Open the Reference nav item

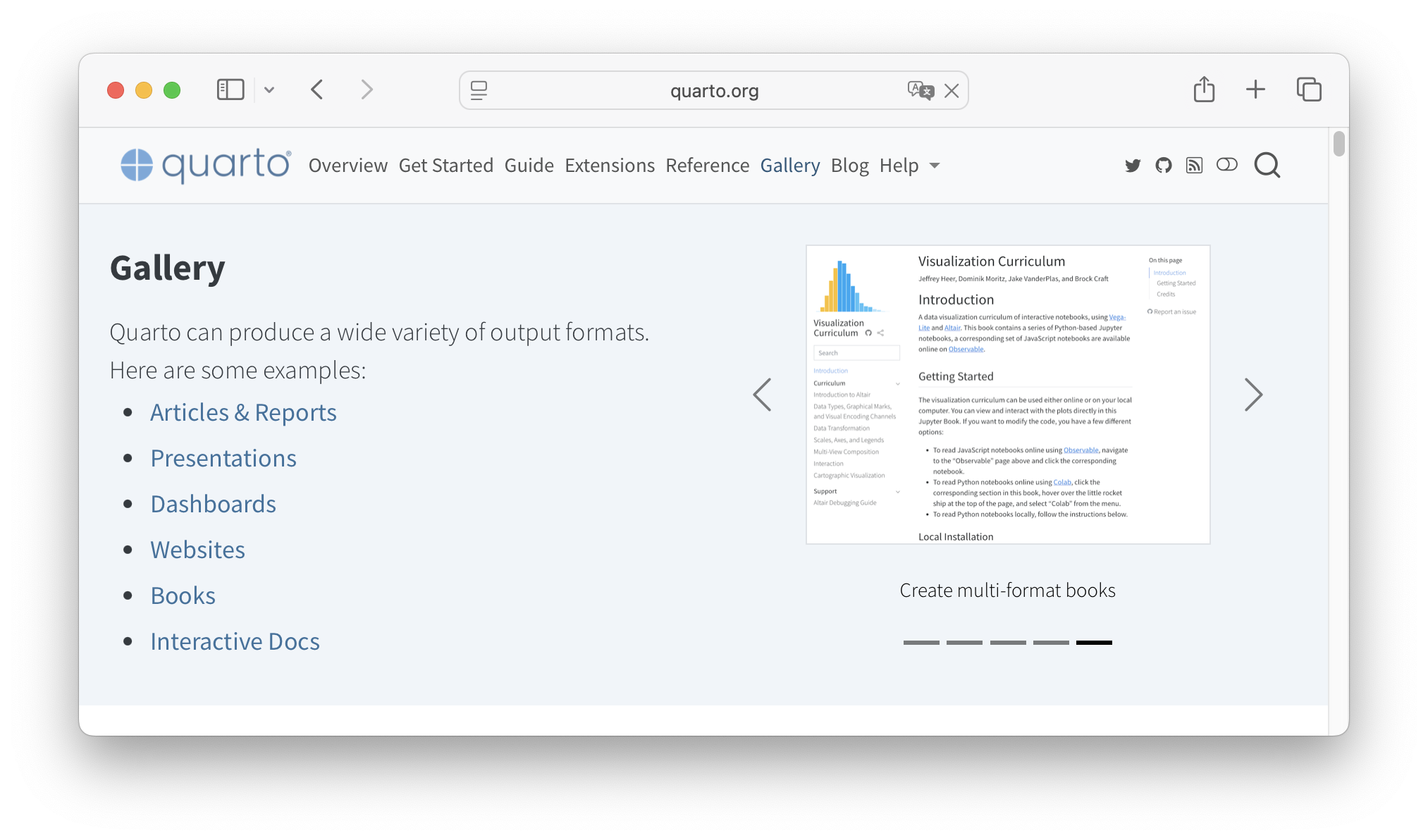pos(708,166)
